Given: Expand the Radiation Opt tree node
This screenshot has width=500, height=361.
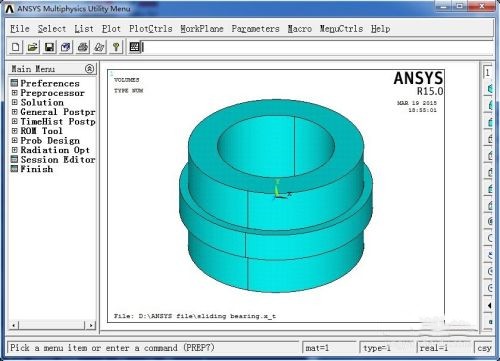Looking at the screenshot, I should (14, 150).
